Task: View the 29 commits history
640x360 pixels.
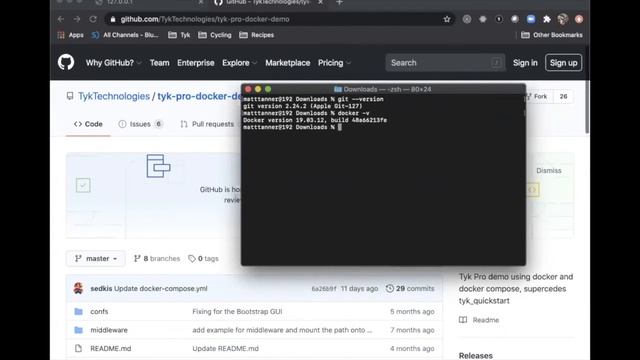Action: (x=410, y=289)
